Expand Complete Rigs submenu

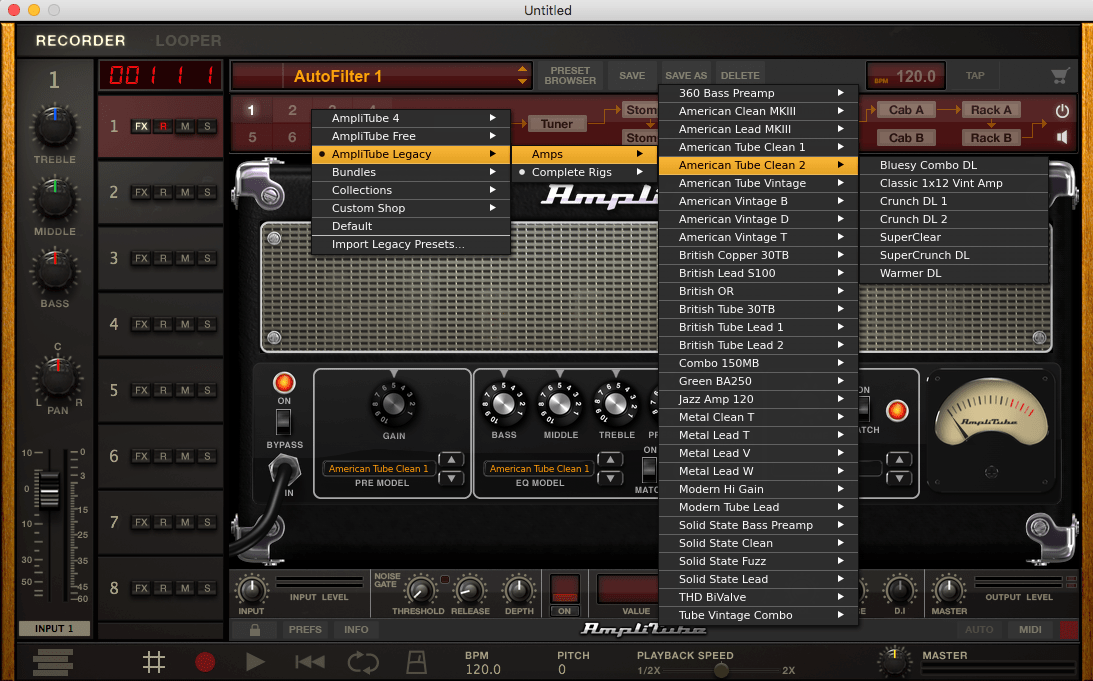coord(584,172)
